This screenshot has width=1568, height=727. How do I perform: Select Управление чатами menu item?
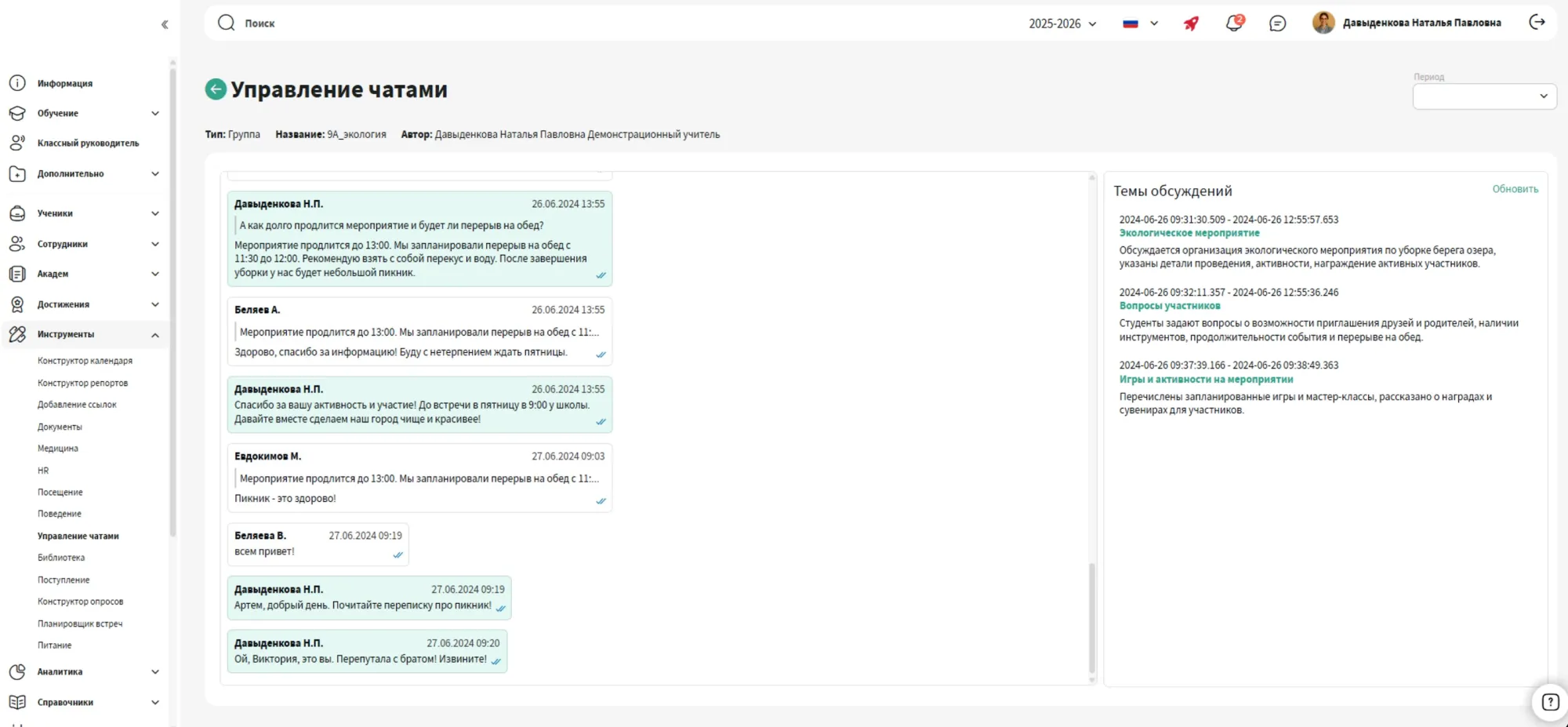click(78, 536)
